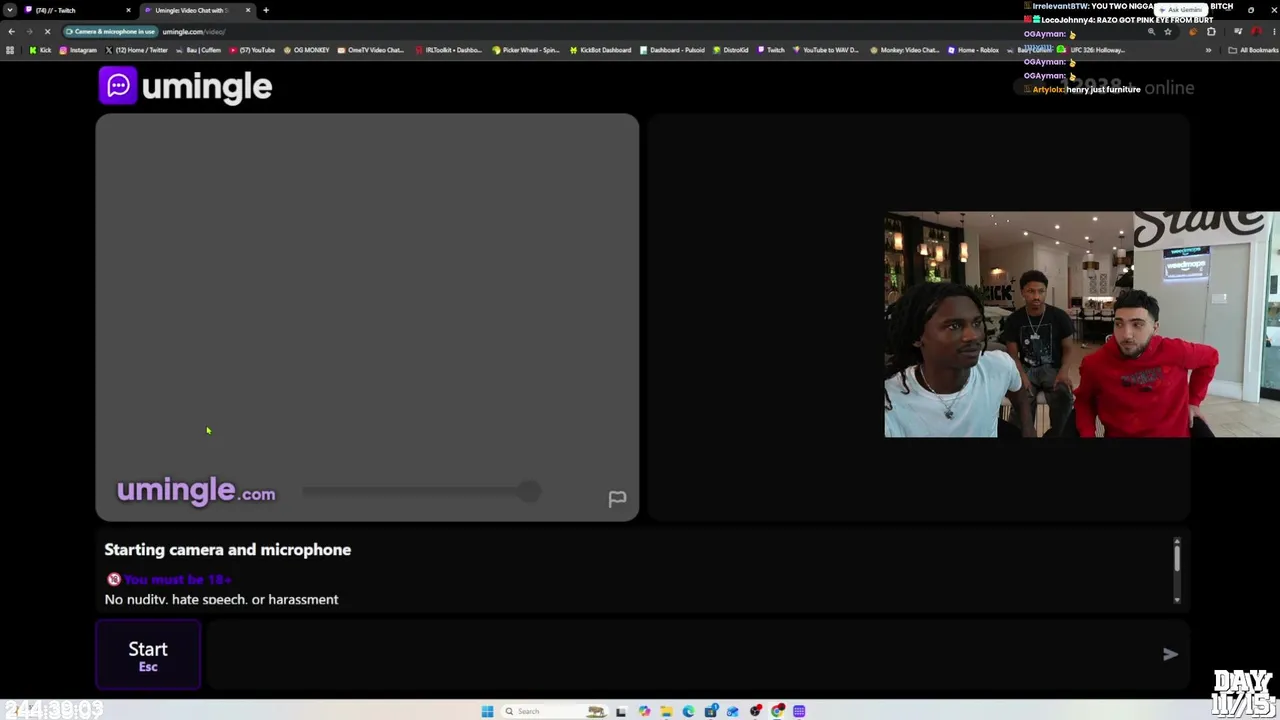Open the browser extensions puzzle icon
The image size is (1280, 720).
pos(1211,32)
